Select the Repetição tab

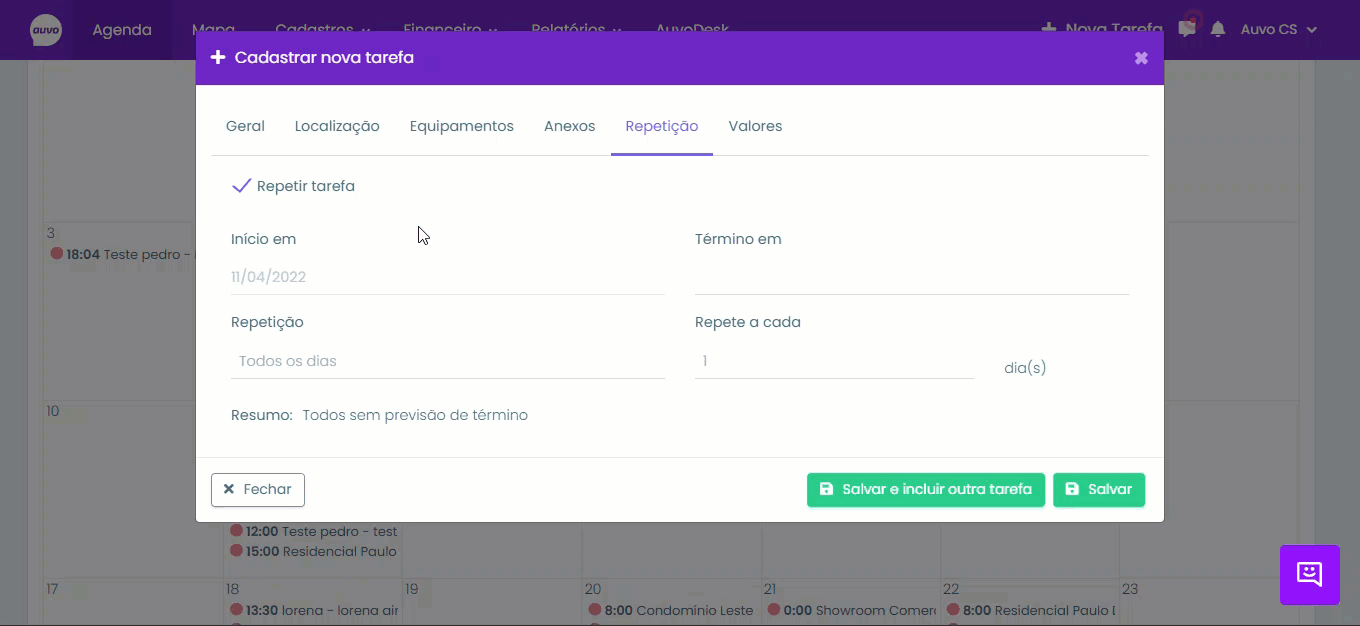click(662, 126)
